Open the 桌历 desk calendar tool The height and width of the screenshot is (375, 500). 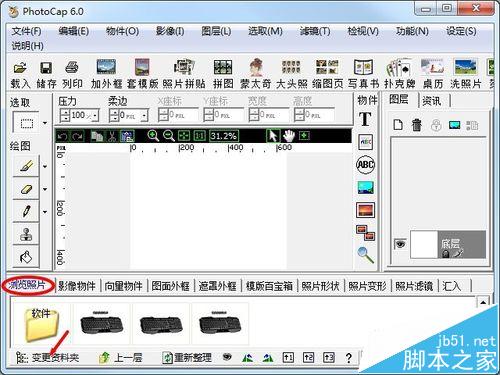point(432,74)
